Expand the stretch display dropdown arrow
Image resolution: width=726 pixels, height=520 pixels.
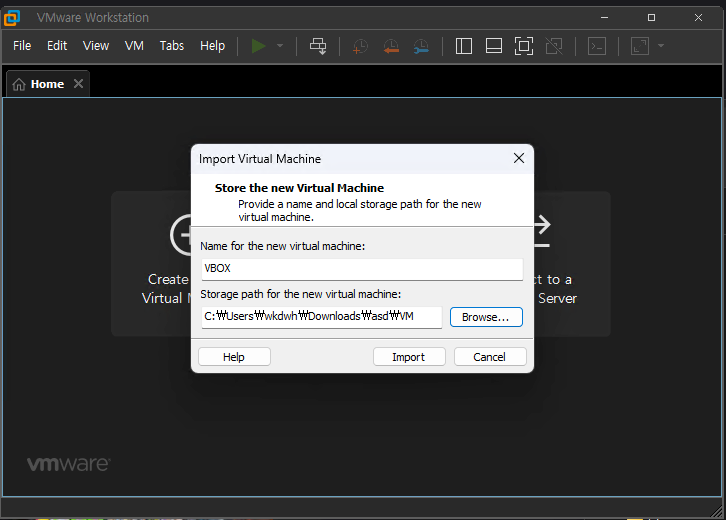pos(661,46)
